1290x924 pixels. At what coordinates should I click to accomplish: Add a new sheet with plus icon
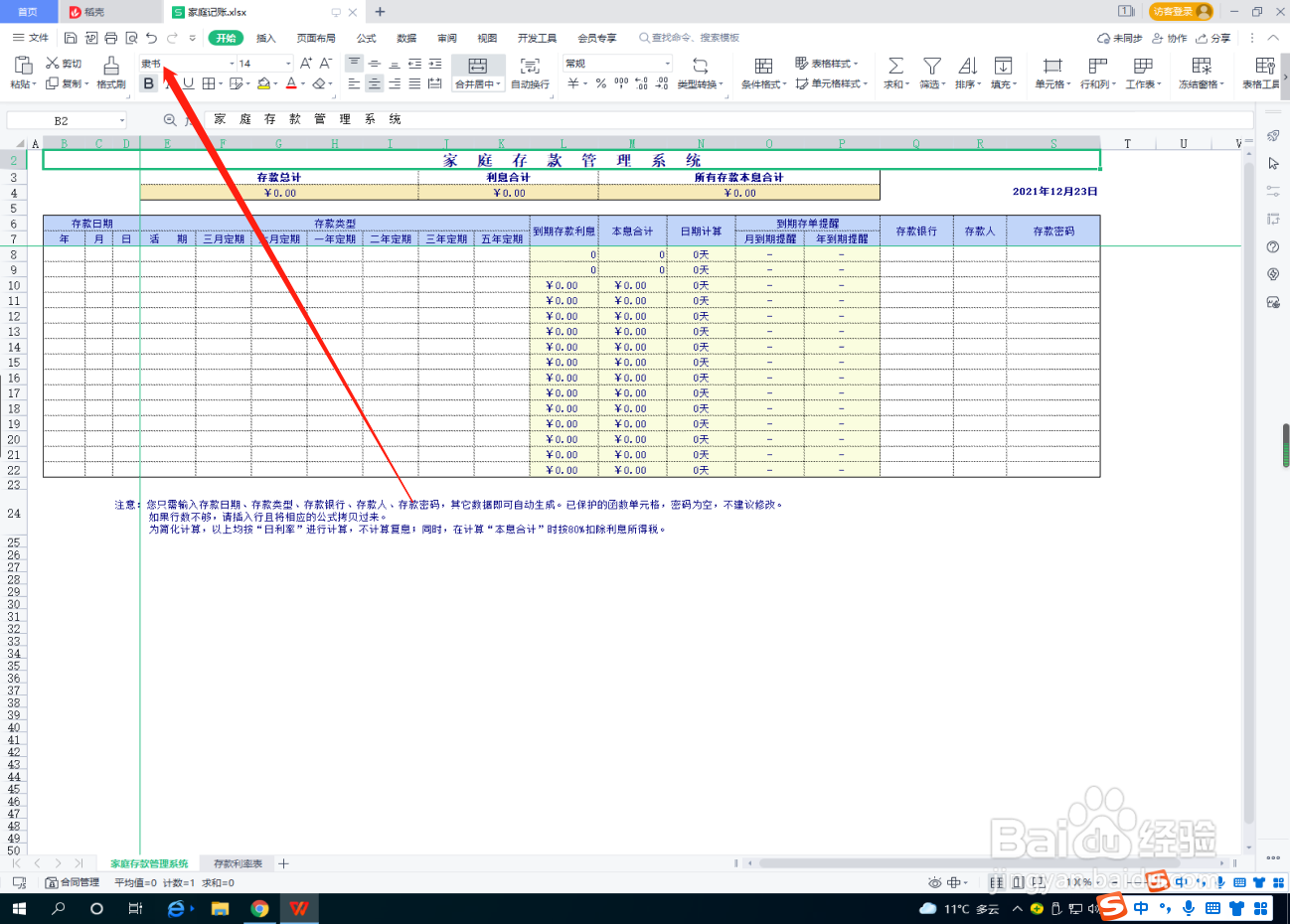click(x=283, y=863)
